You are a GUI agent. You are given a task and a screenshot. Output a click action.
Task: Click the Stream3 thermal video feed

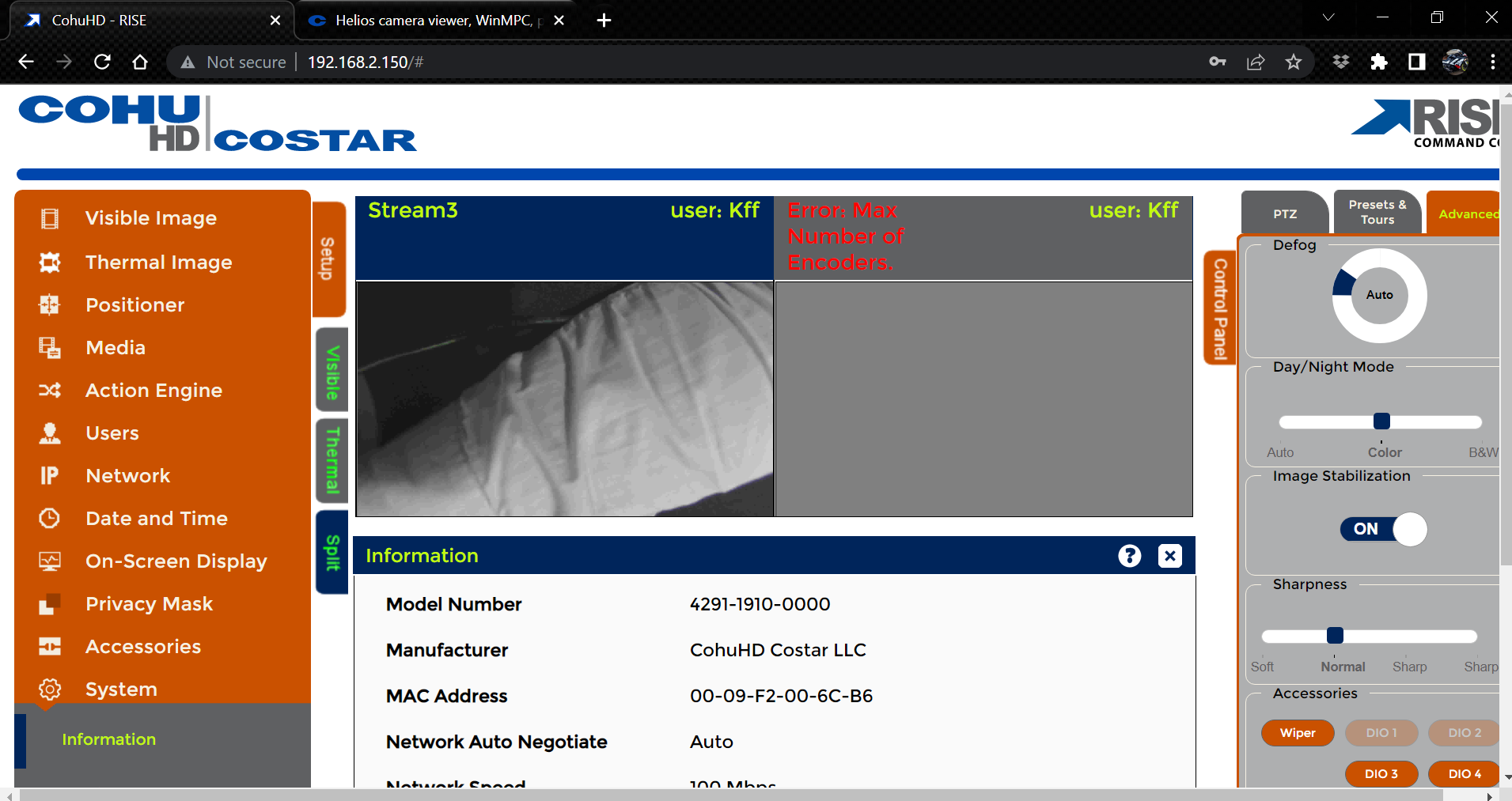[x=565, y=399]
